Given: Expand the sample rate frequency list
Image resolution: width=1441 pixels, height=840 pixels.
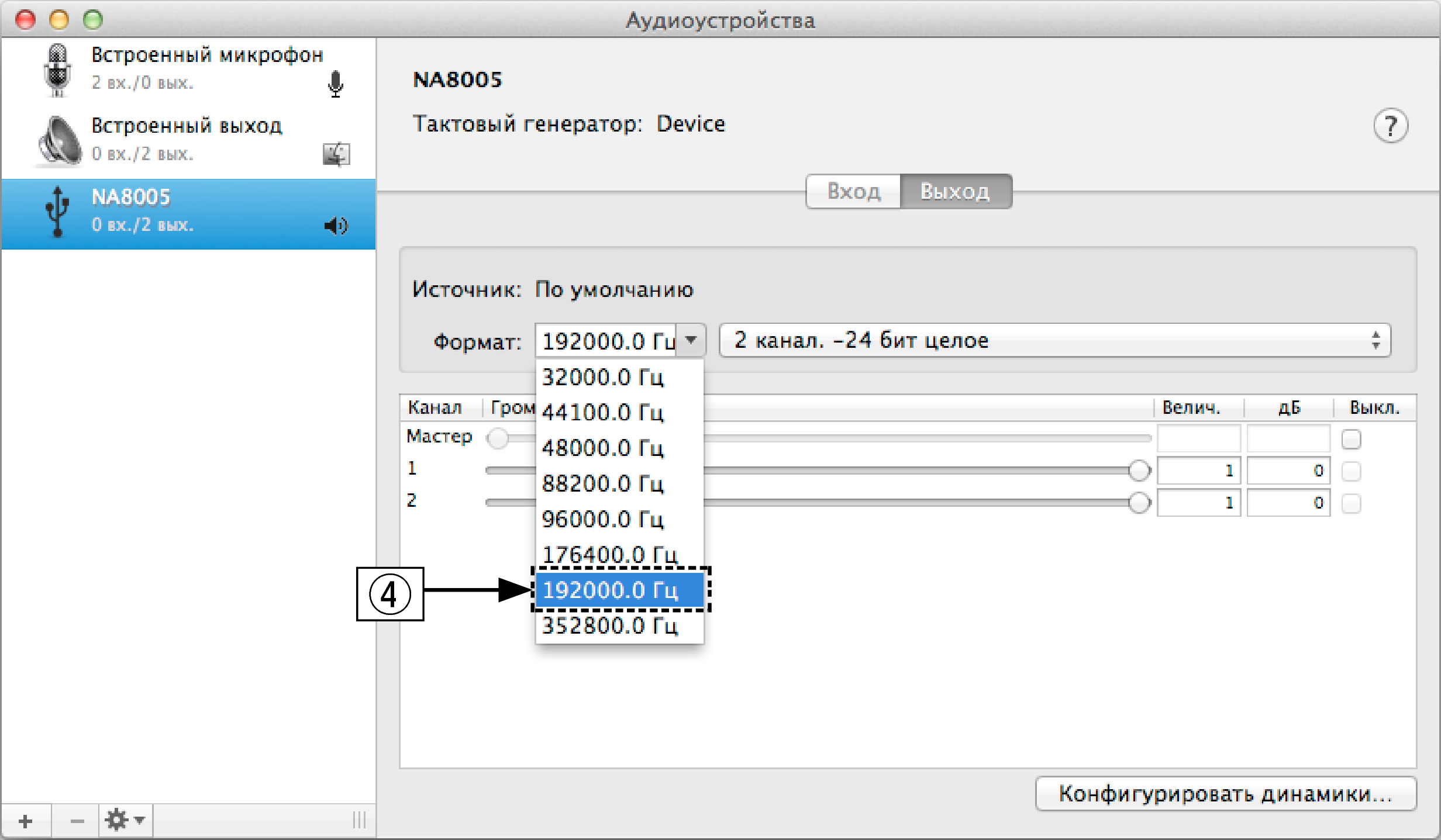Looking at the screenshot, I should coord(693,340).
